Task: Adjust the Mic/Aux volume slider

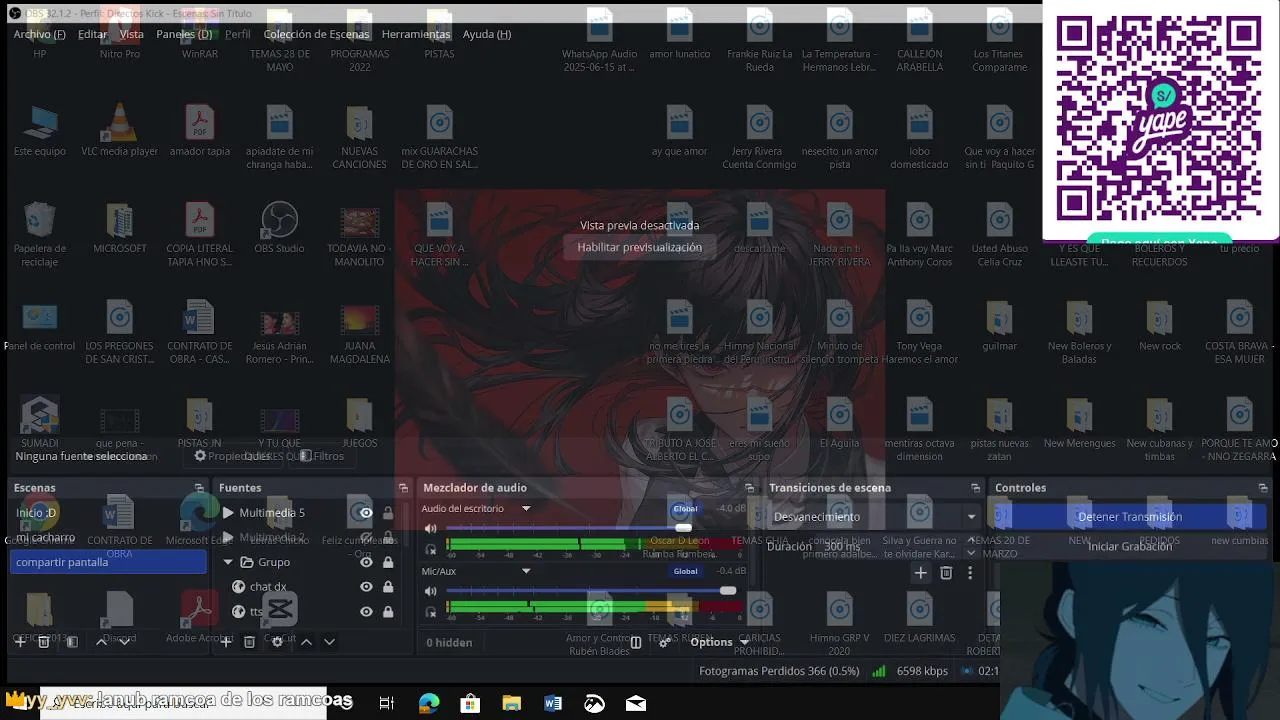Action: click(x=728, y=591)
